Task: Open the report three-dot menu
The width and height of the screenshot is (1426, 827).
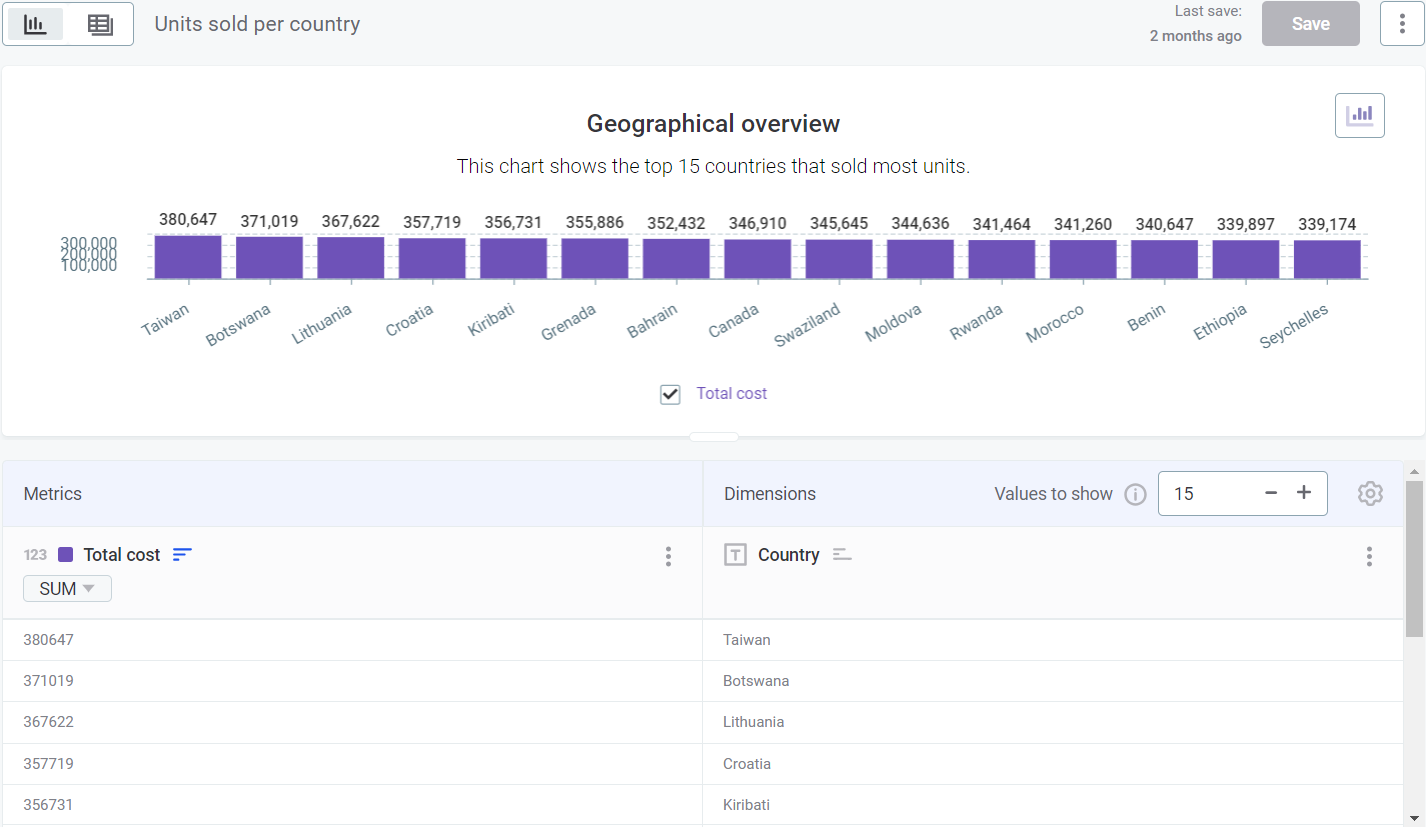Action: pos(1402,23)
